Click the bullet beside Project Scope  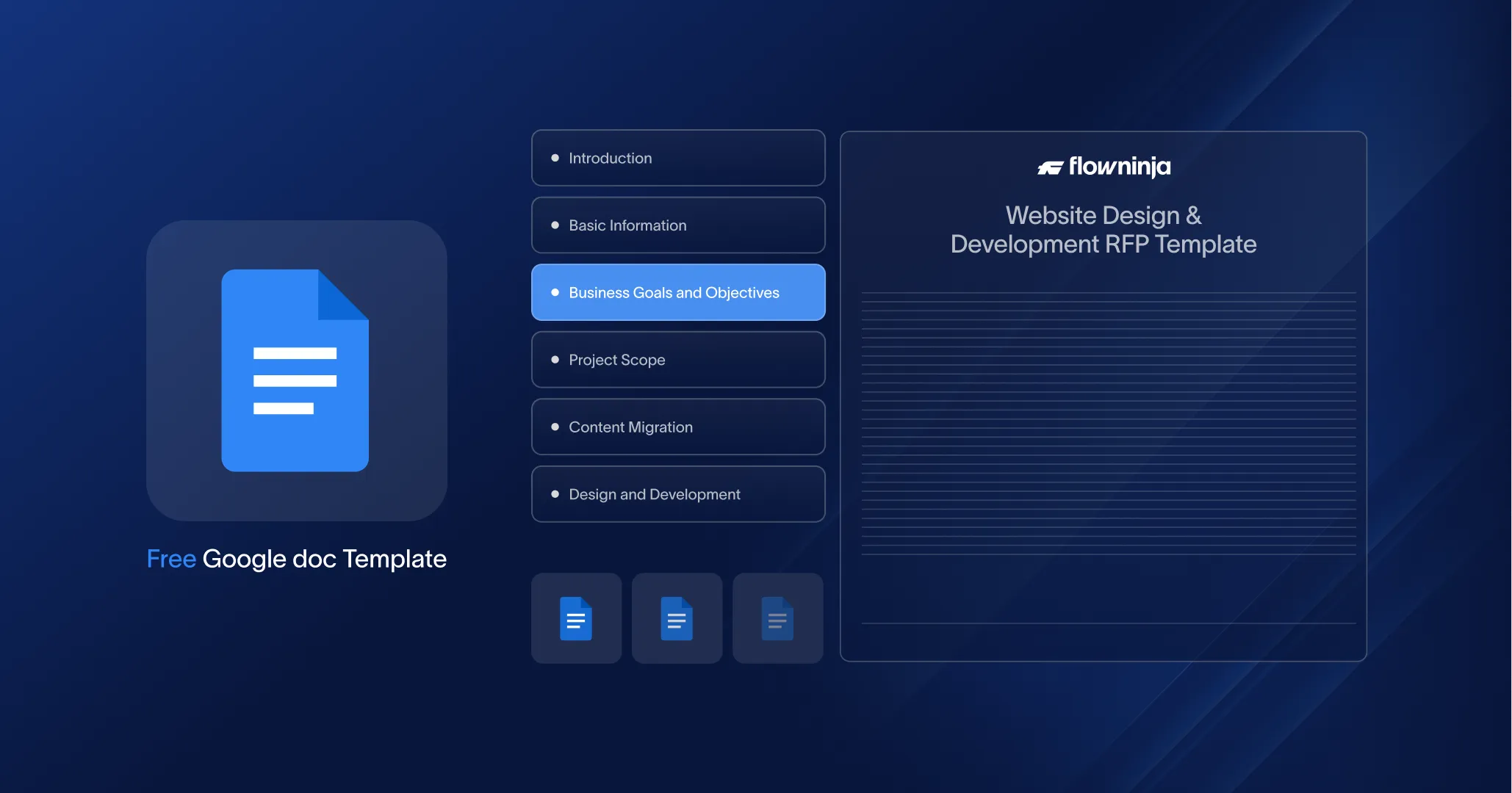(x=555, y=360)
